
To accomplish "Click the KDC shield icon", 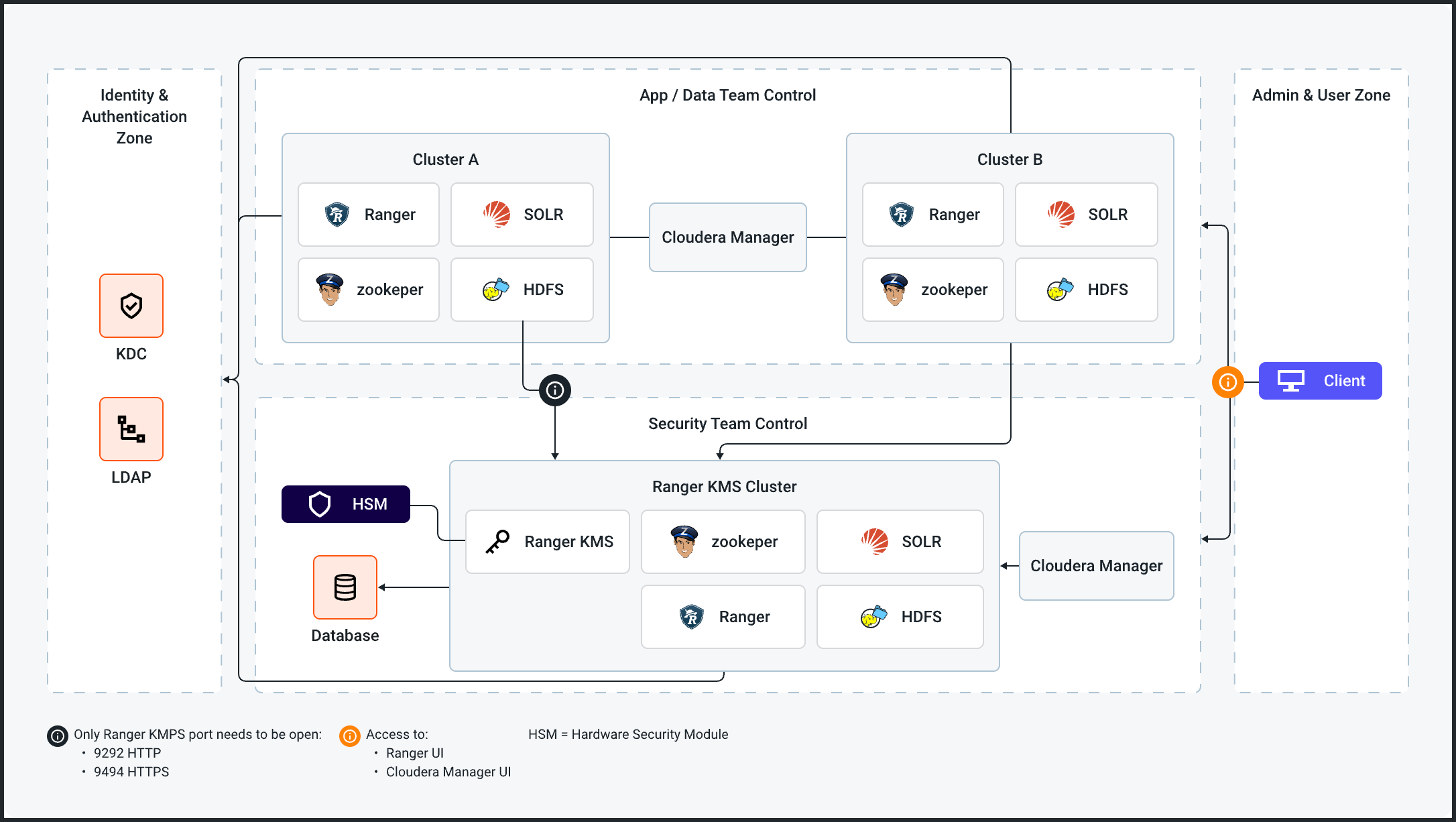I will [x=131, y=306].
